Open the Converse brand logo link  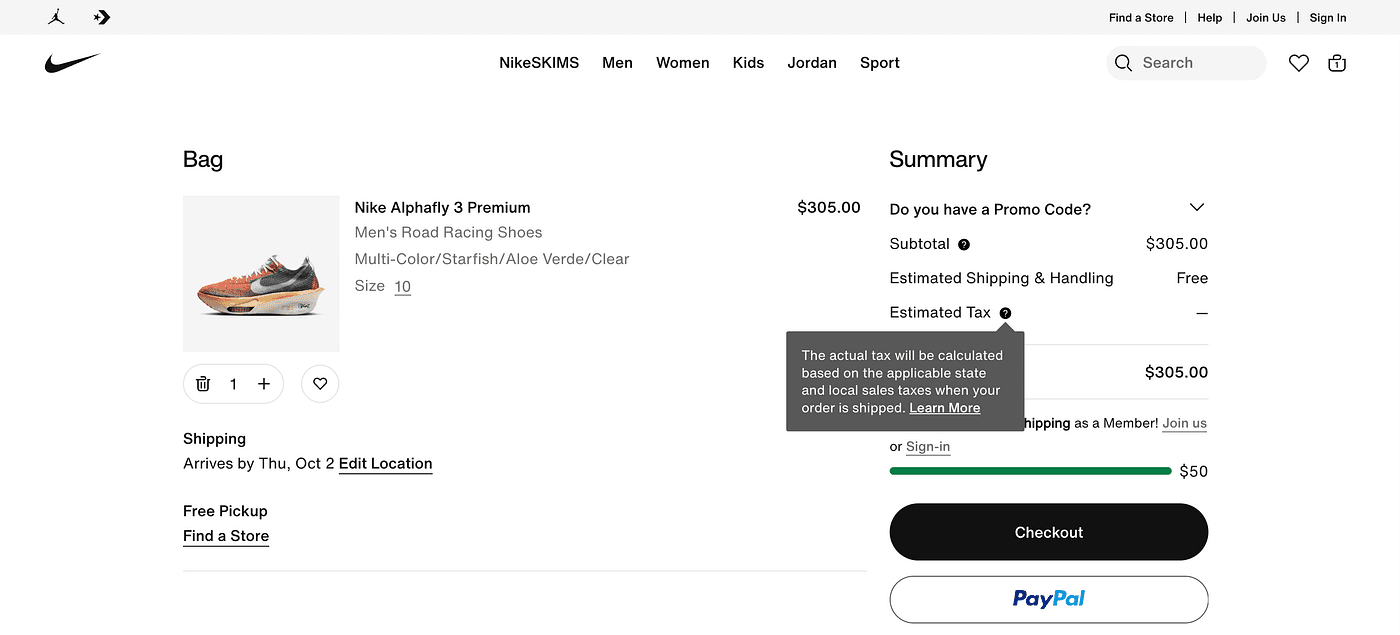coord(102,17)
